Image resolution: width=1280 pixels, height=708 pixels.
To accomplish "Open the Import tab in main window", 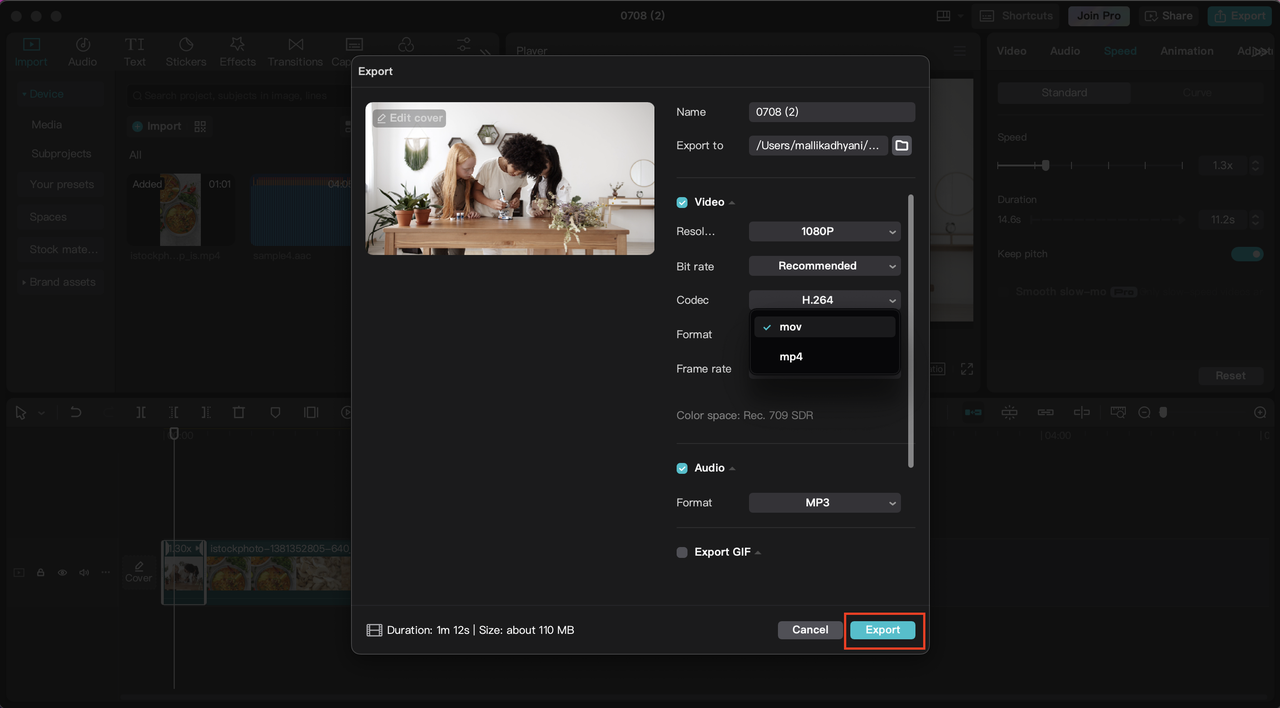I will tap(31, 53).
